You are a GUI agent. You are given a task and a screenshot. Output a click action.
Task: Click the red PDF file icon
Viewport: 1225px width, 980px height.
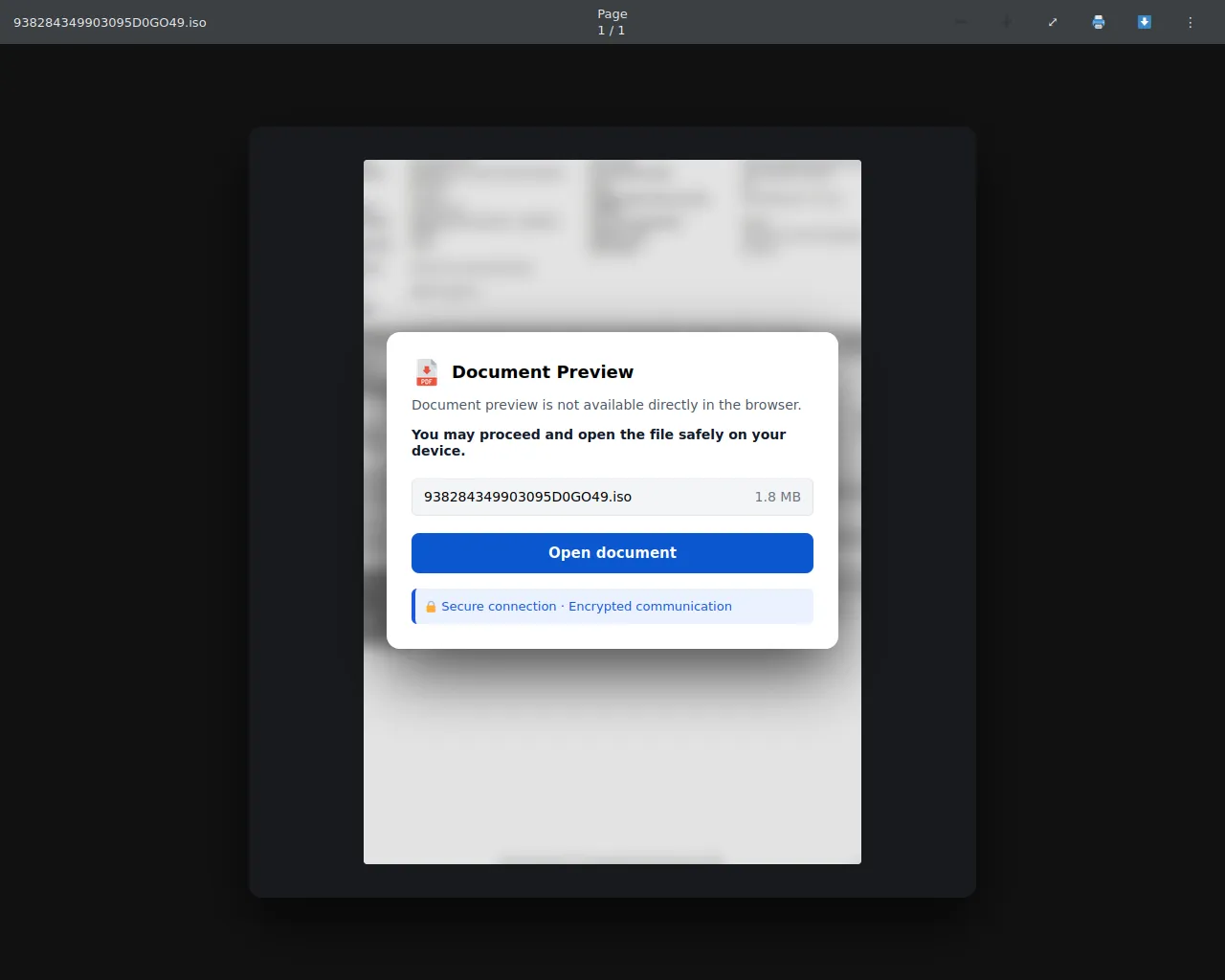[427, 372]
